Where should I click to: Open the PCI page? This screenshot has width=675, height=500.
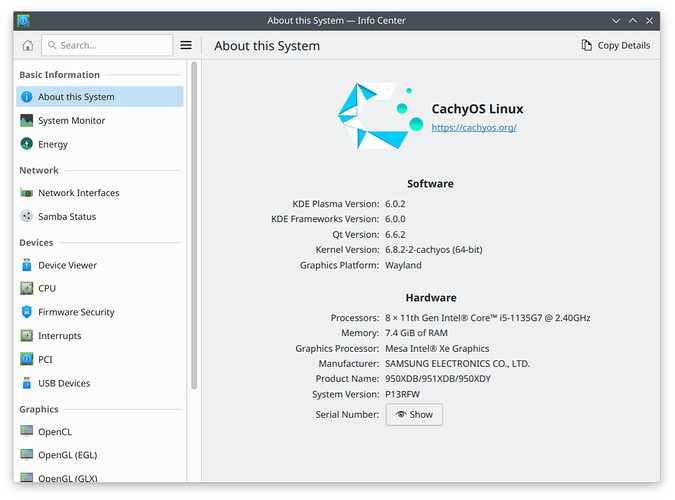(x=46, y=360)
